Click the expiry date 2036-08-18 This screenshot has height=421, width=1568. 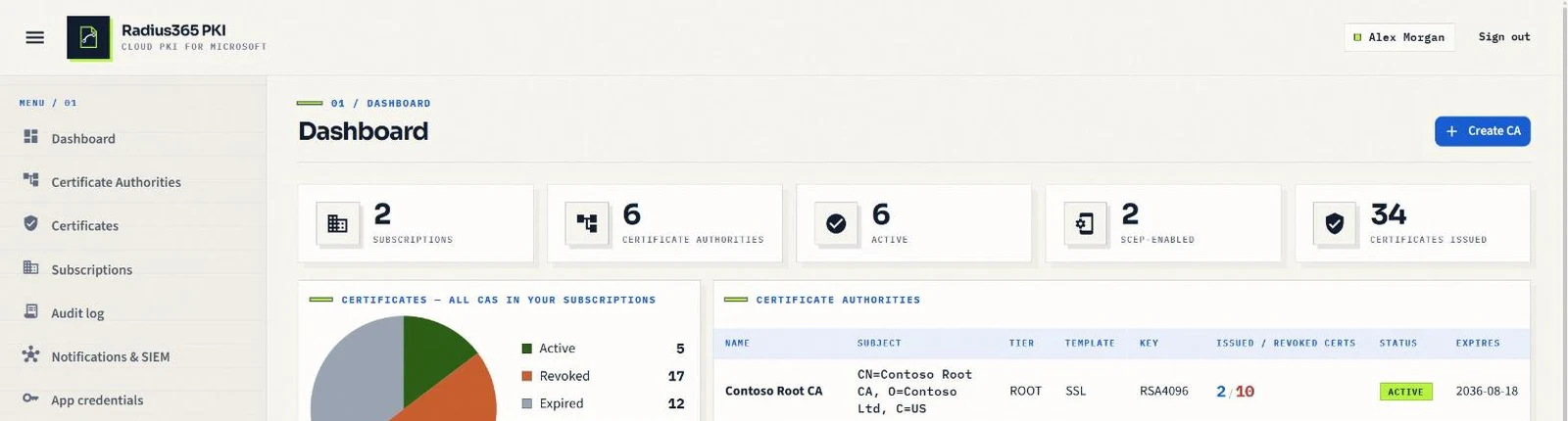pos(1487,391)
